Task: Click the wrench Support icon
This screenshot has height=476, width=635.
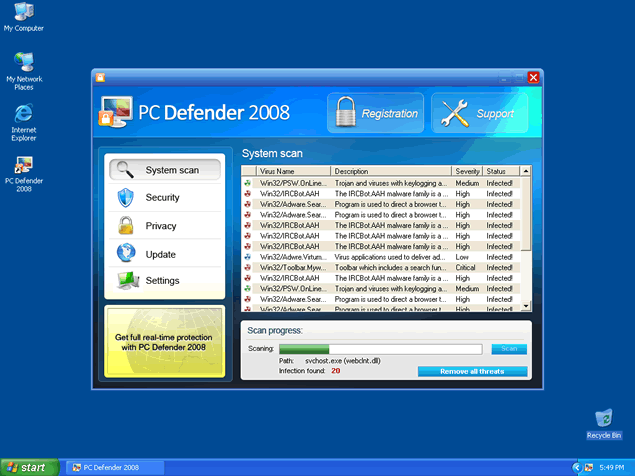Action: 456,114
